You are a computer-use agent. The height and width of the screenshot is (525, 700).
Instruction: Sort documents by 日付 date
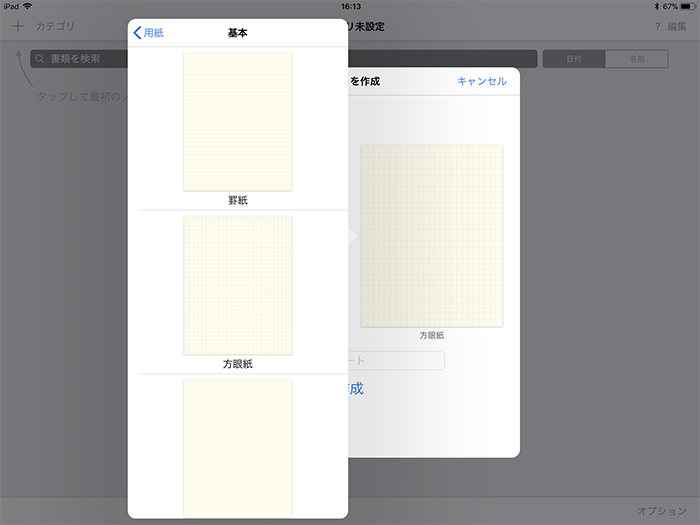[x=574, y=59]
